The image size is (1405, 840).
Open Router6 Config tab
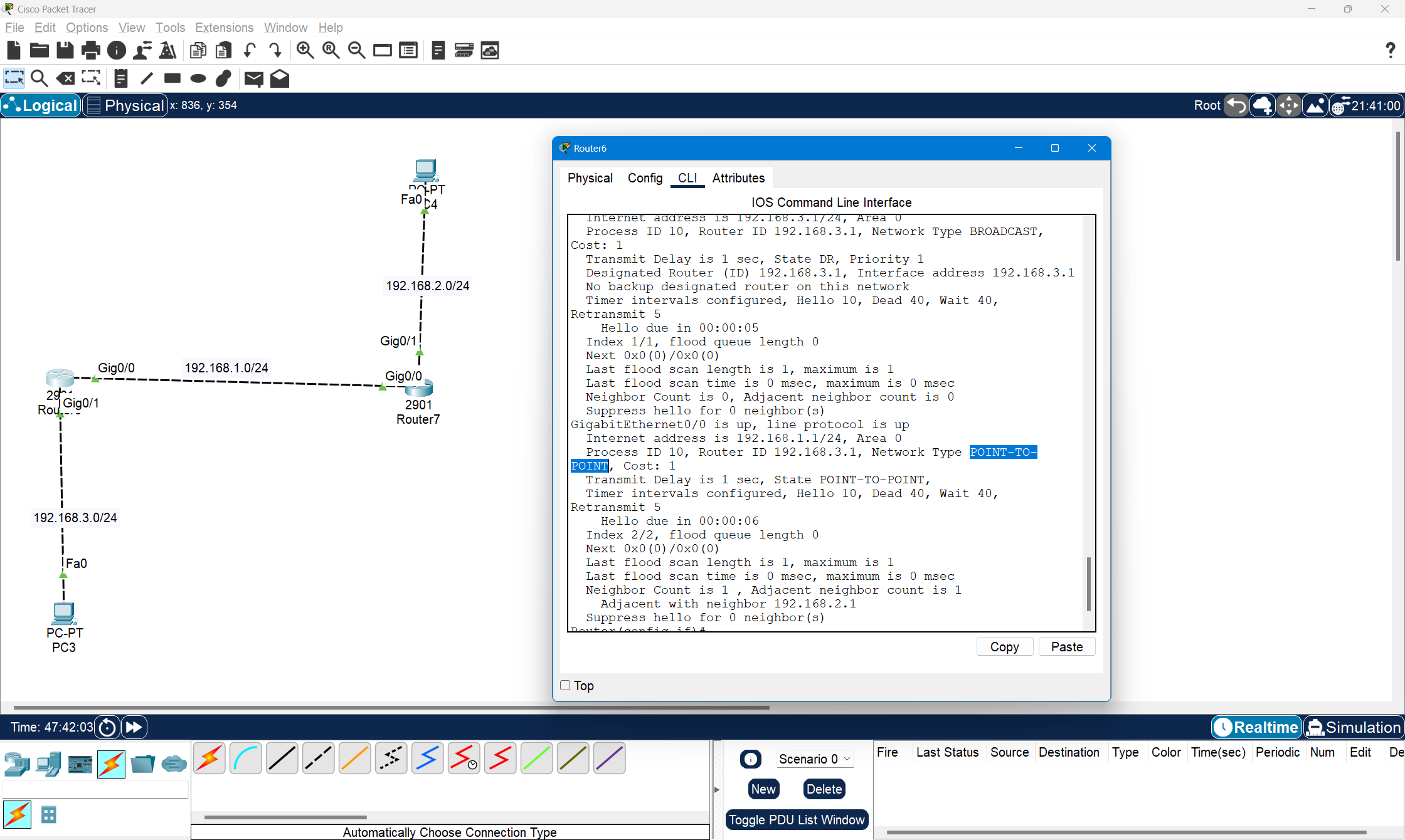[645, 178]
